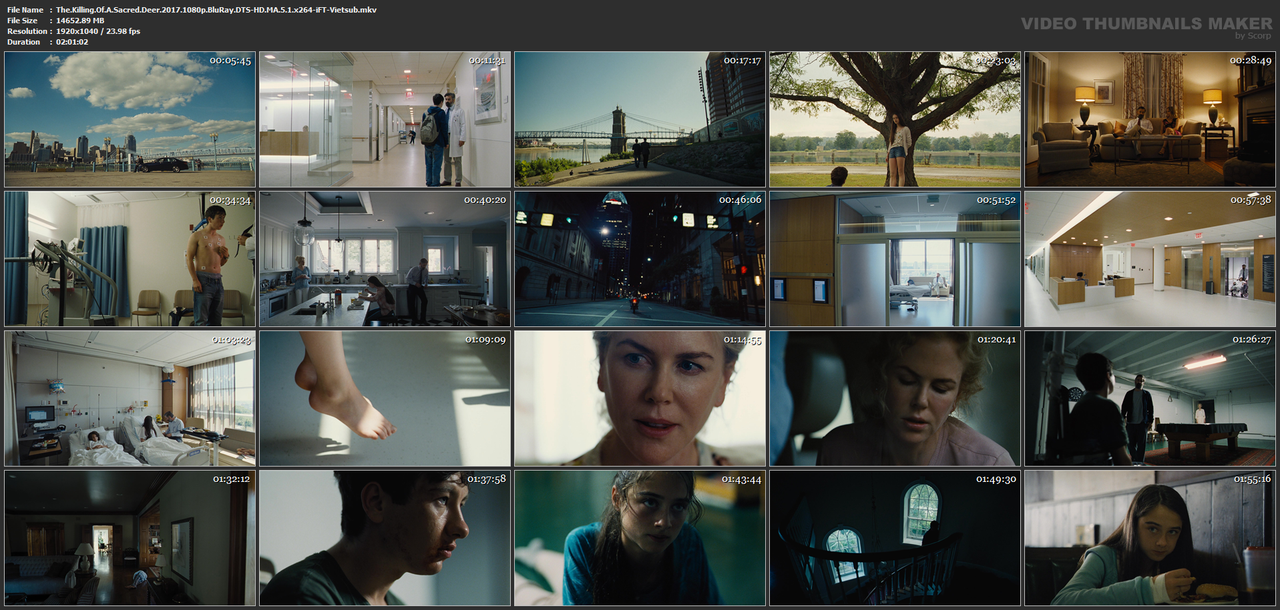
Task: Click the Resolution label
Action: 27,31
